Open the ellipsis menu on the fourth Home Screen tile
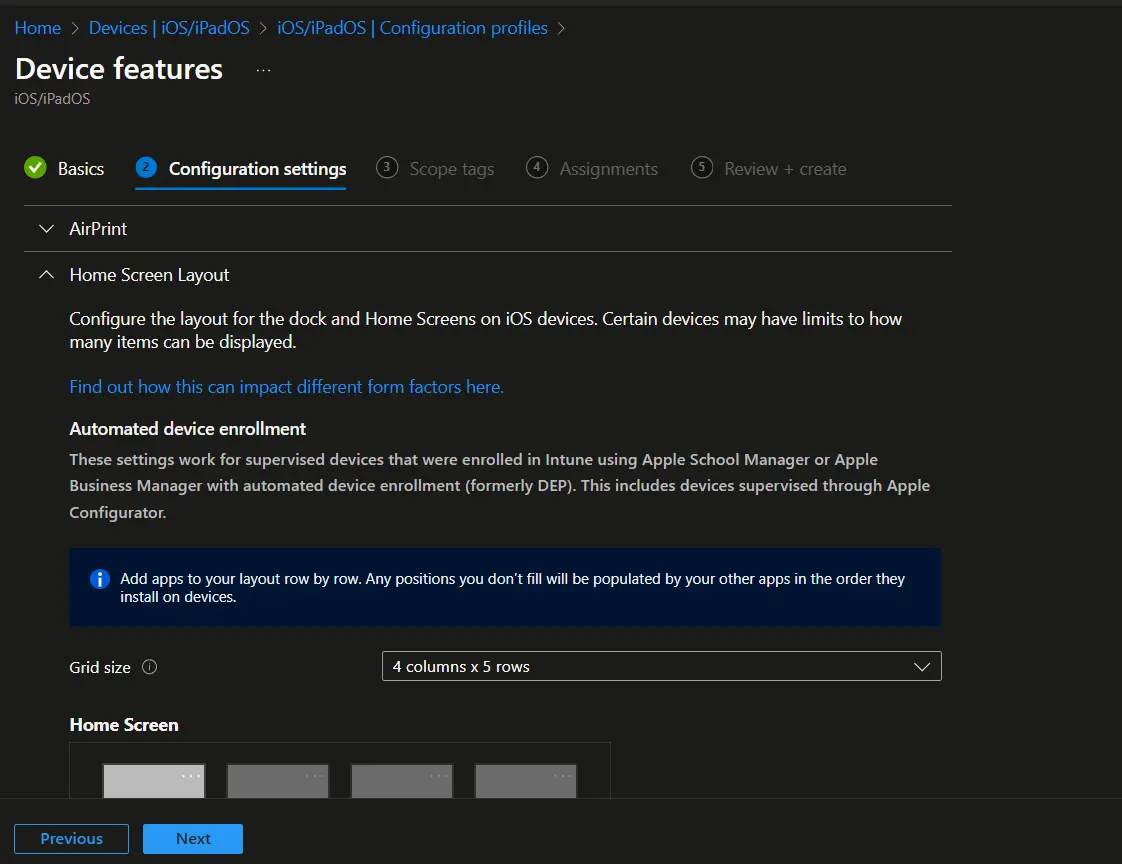The image size is (1122, 864). pos(565,773)
